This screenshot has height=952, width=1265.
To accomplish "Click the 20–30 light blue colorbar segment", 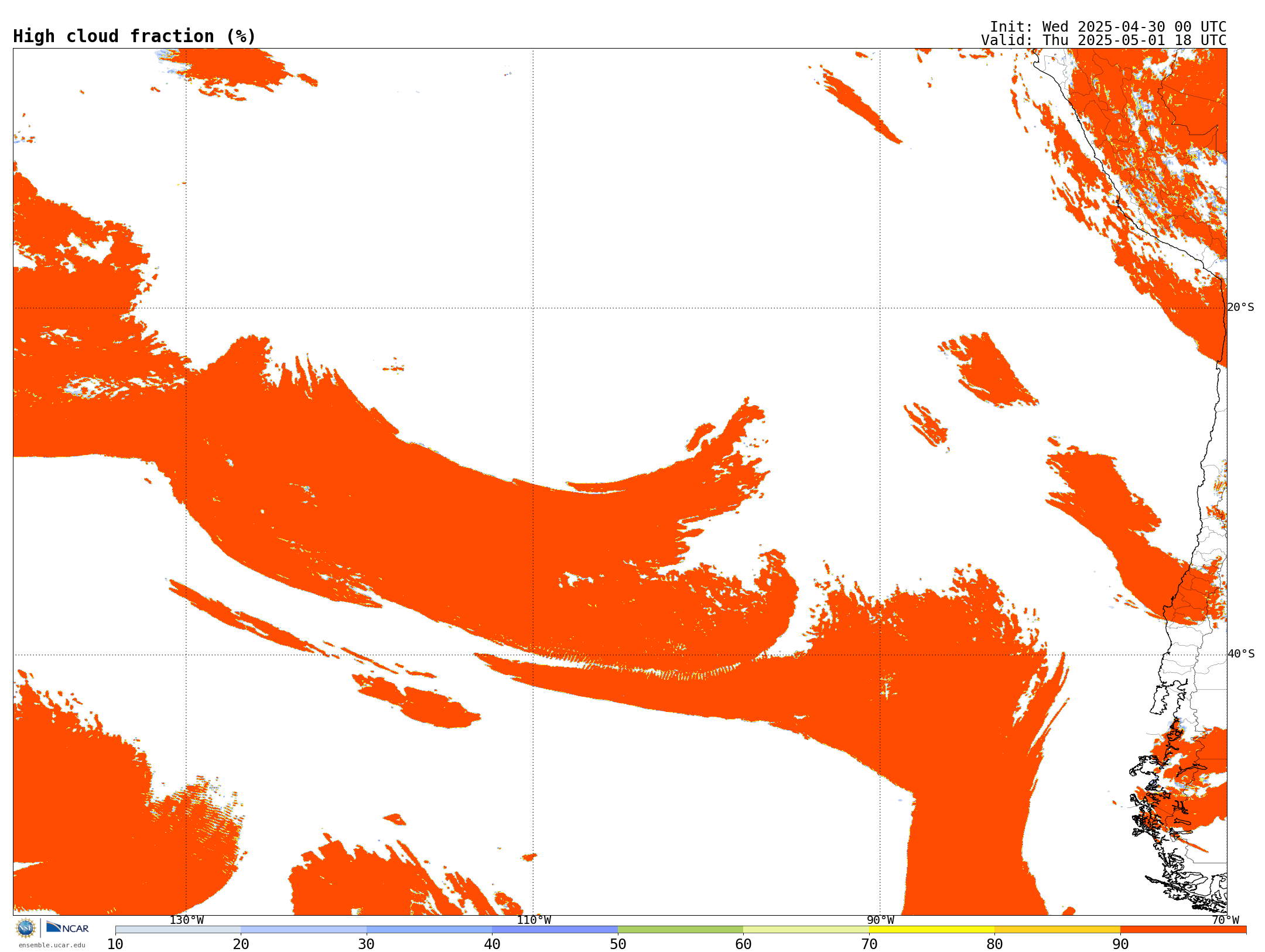I will [x=303, y=930].
